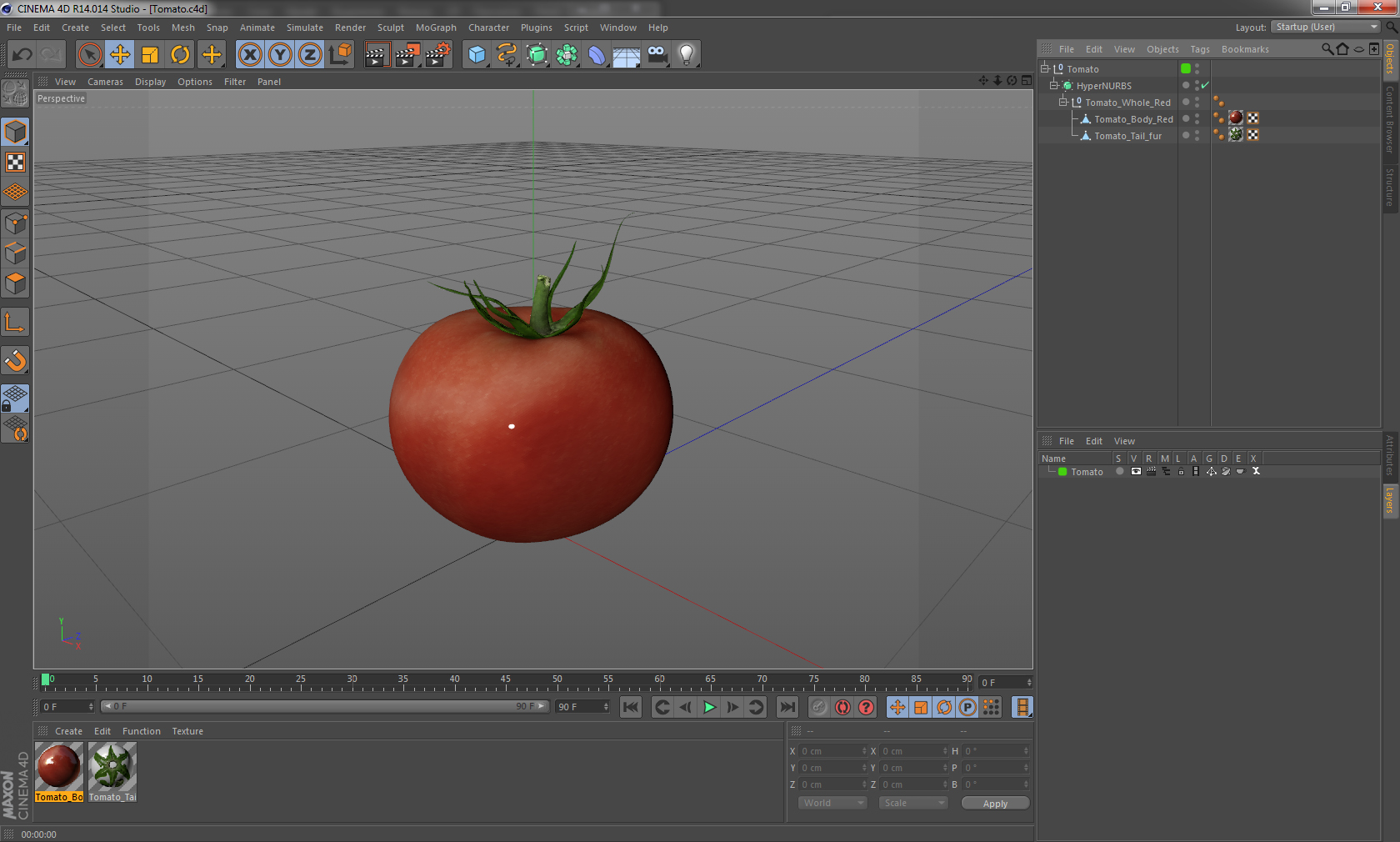The width and height of the screenshot is (1400, 842).
Task: Toggle visibility dots for Tomato_Body_Red
Action: (x=1197, y=118)
